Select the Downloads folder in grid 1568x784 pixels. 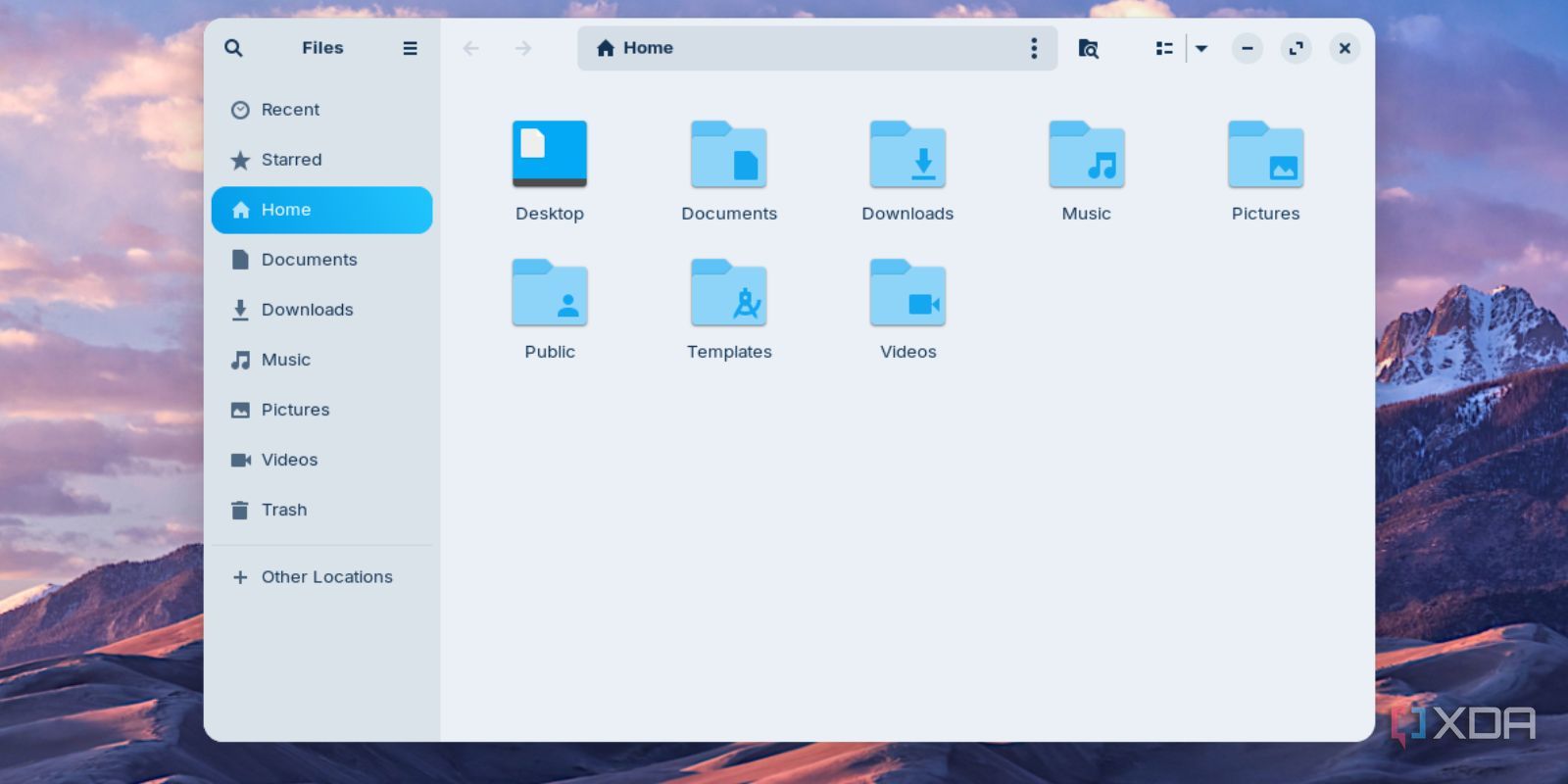[x=907, y=154]
